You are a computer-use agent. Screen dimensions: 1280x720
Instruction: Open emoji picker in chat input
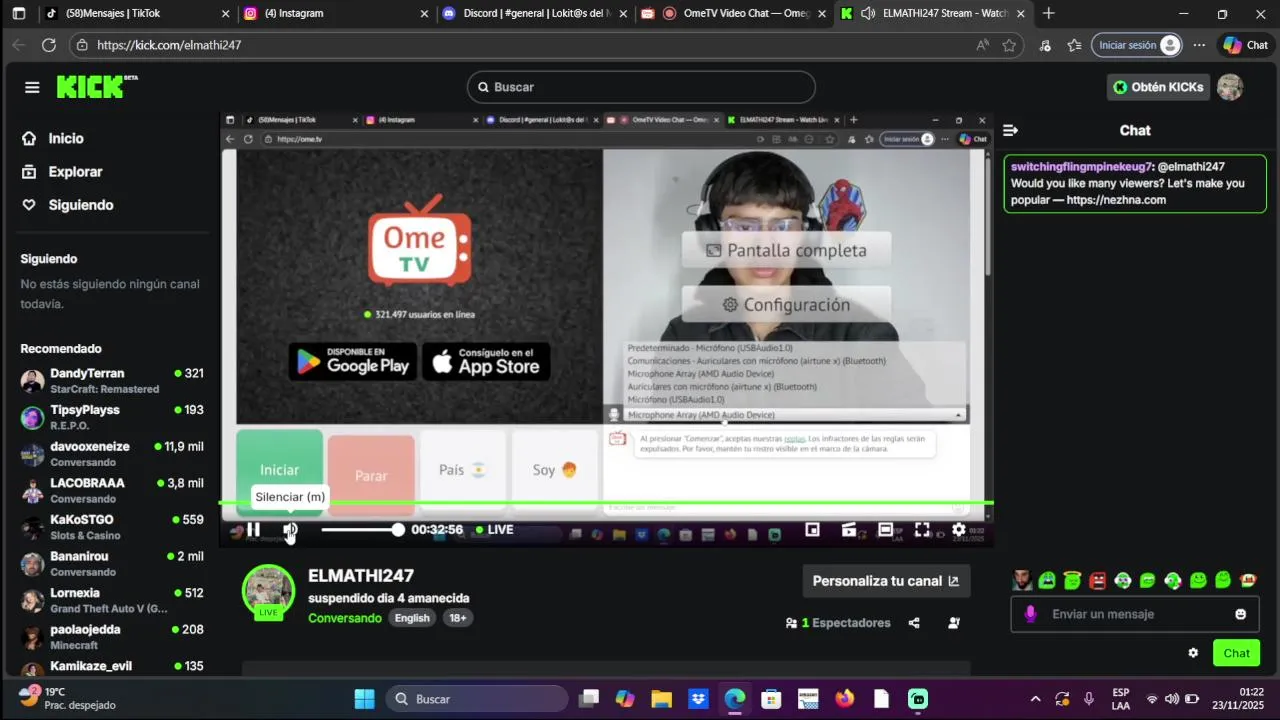(x=1241, y=614)
